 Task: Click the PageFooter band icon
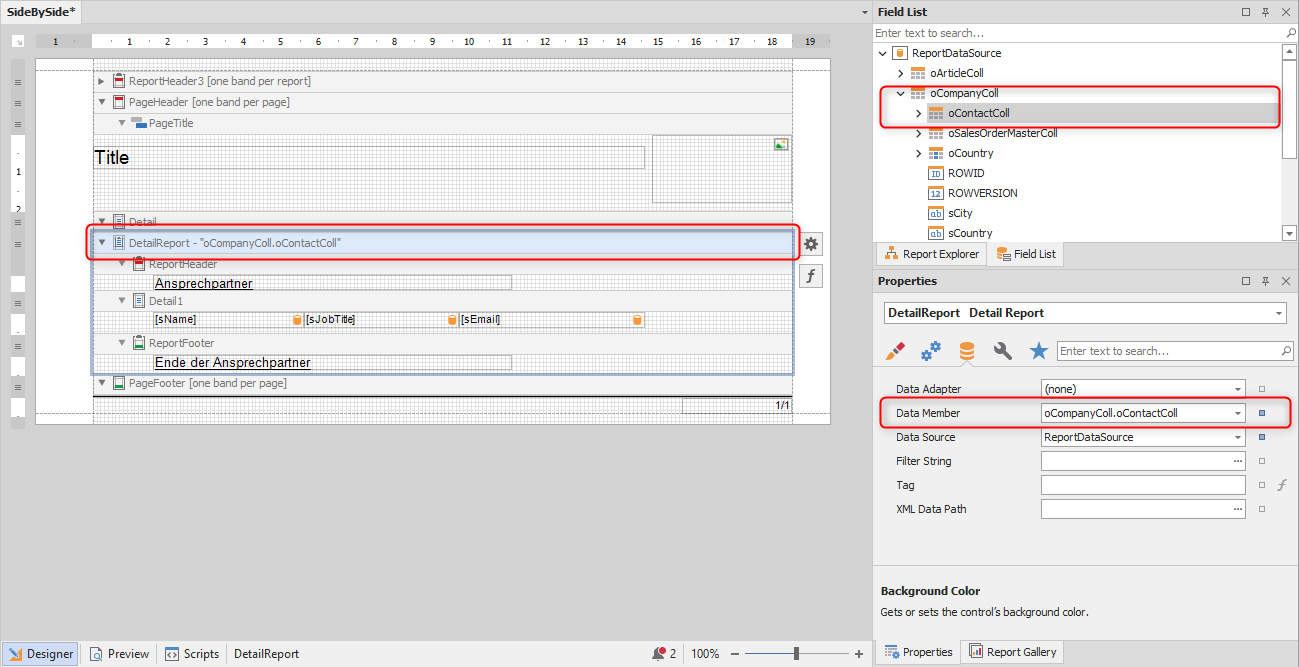pos(119,383)
